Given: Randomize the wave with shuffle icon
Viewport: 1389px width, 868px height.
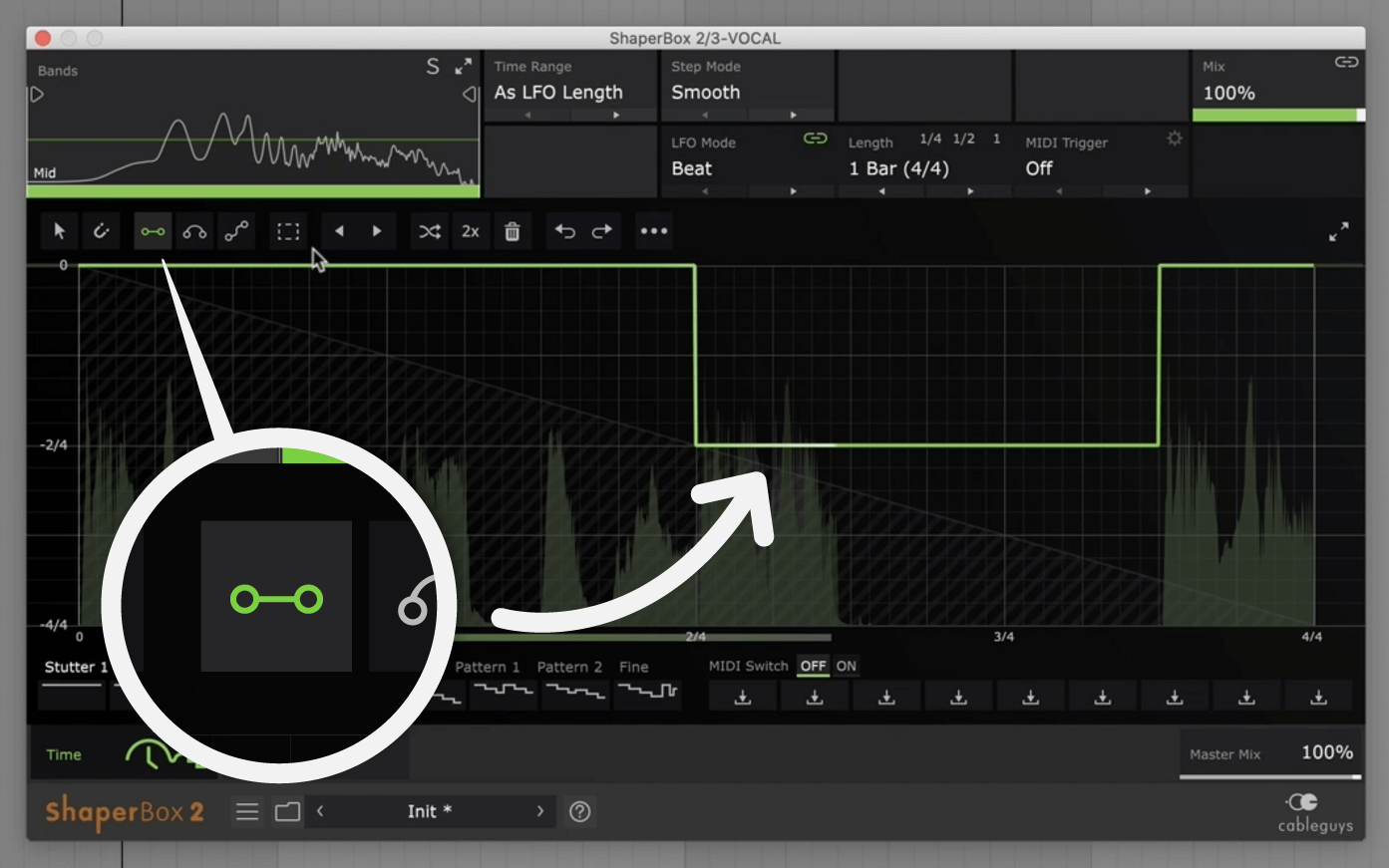Looking at the screenshot, I should (430, 231).
